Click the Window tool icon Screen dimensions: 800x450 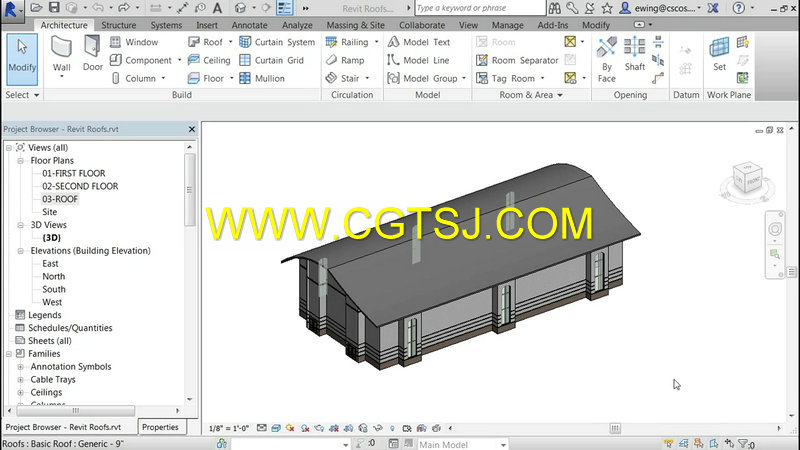point(116,42)
